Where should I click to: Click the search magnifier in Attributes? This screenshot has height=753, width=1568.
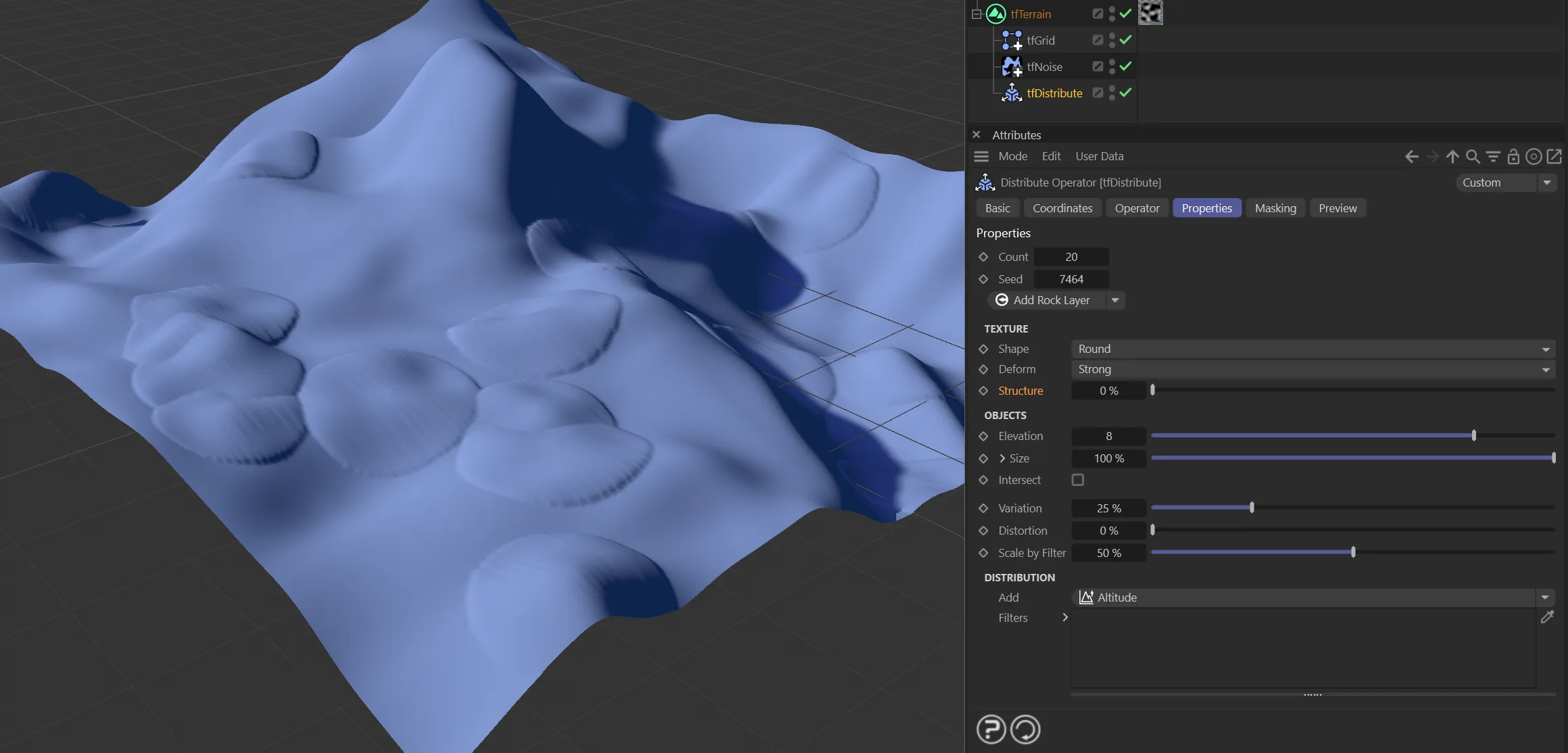pos(1473,157)
